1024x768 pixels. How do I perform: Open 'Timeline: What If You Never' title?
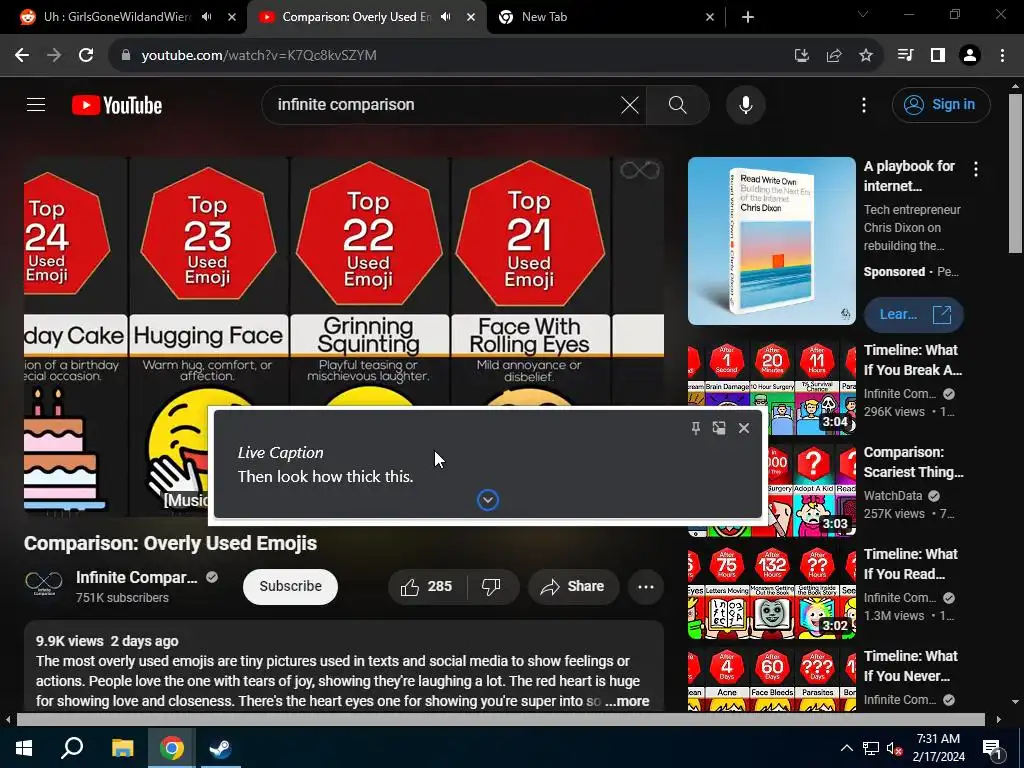(910, 665)
